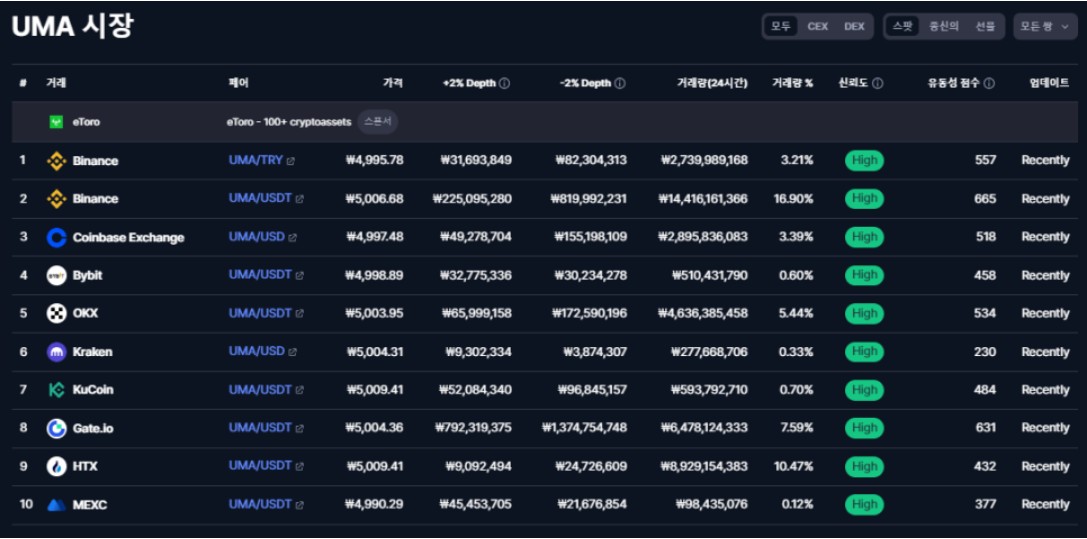1087x539 pixels.
Task: Click the Binance logo in row 1
Action: click(x=56, y=161)
